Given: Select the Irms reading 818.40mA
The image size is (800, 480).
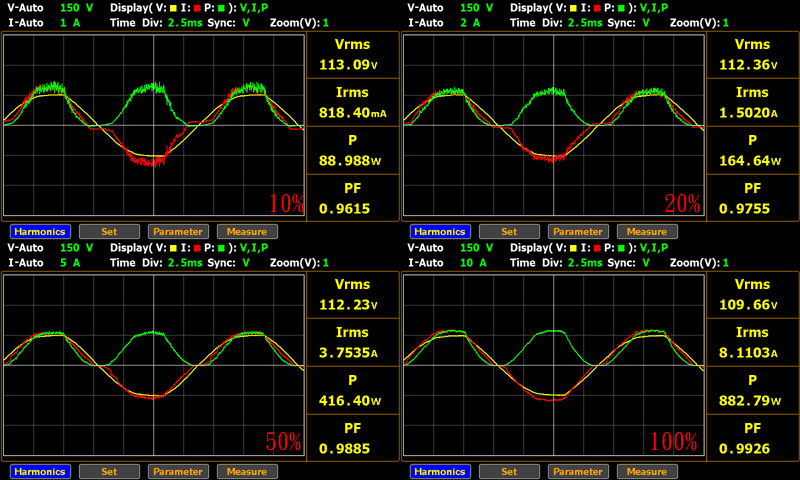Looking at the screenshot, I should click(x=353, y=113).
